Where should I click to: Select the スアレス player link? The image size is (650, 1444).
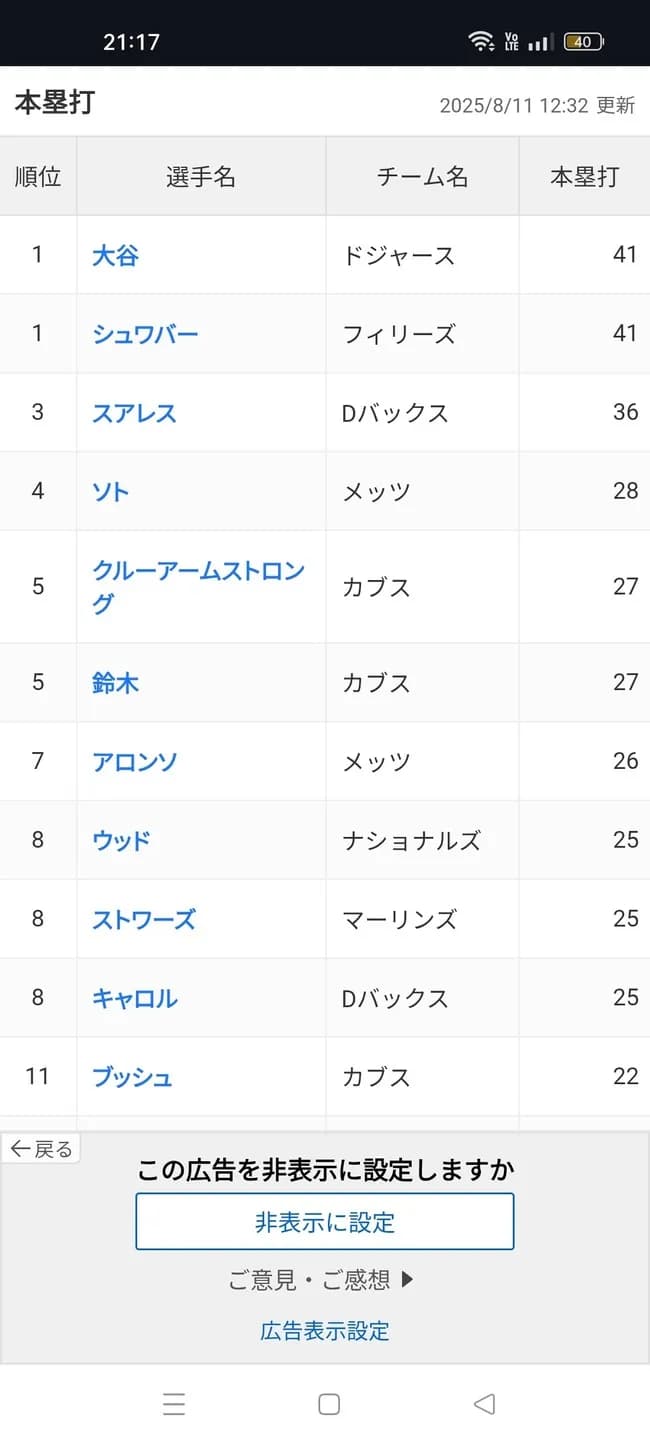[x=133, y=413]
